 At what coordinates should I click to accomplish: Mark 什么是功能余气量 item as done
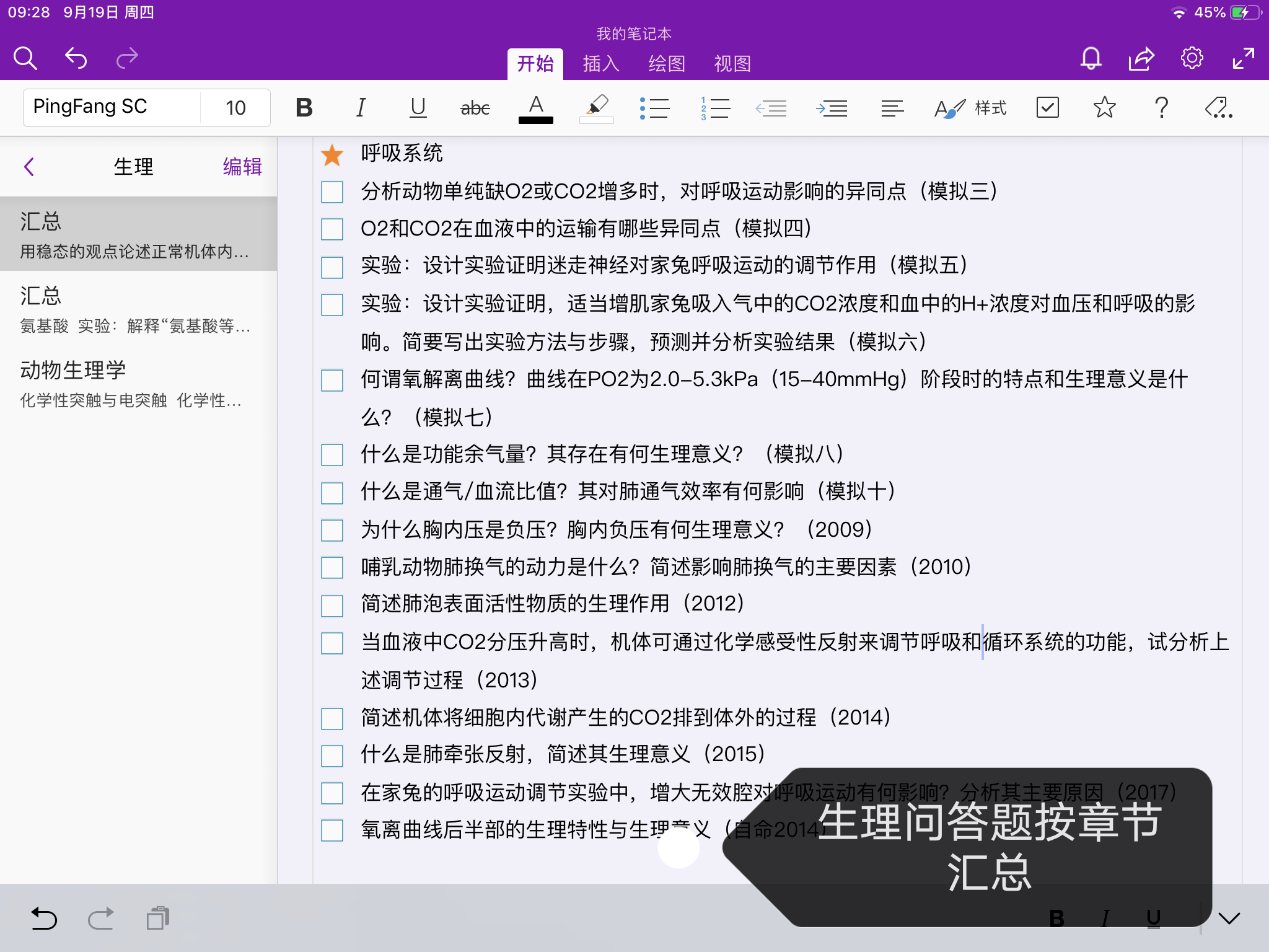tap(332, 455)
